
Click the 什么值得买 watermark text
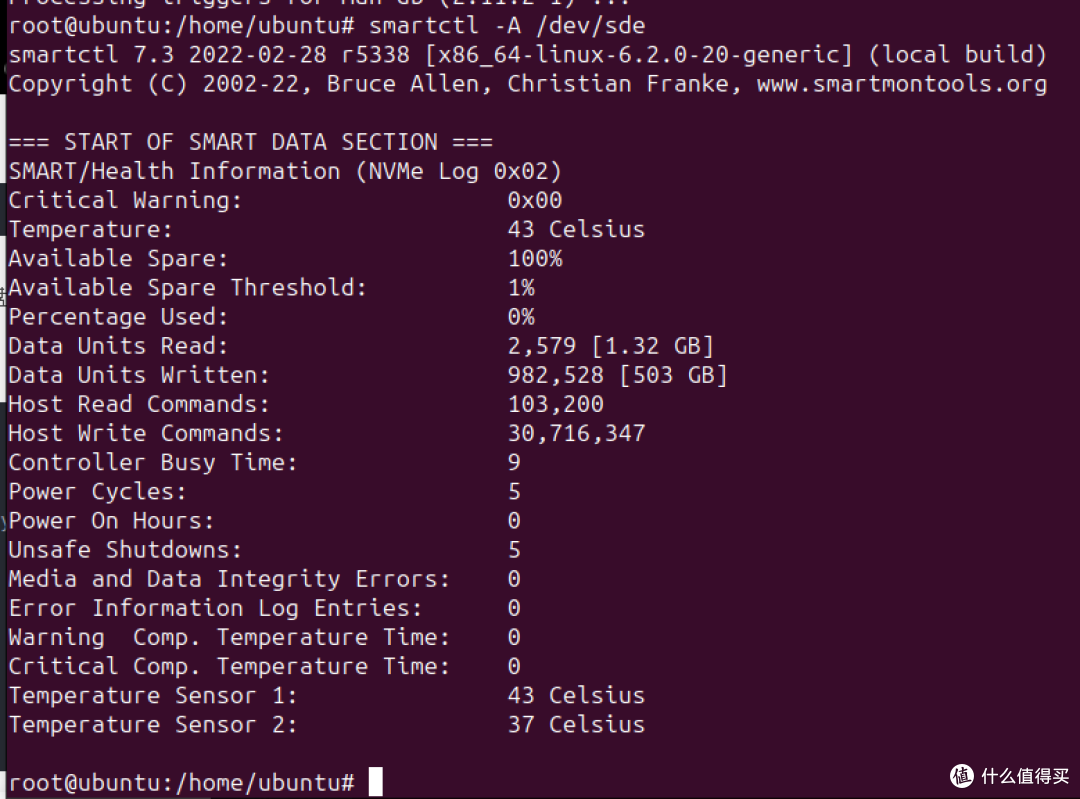click(x=1025, y=776)
